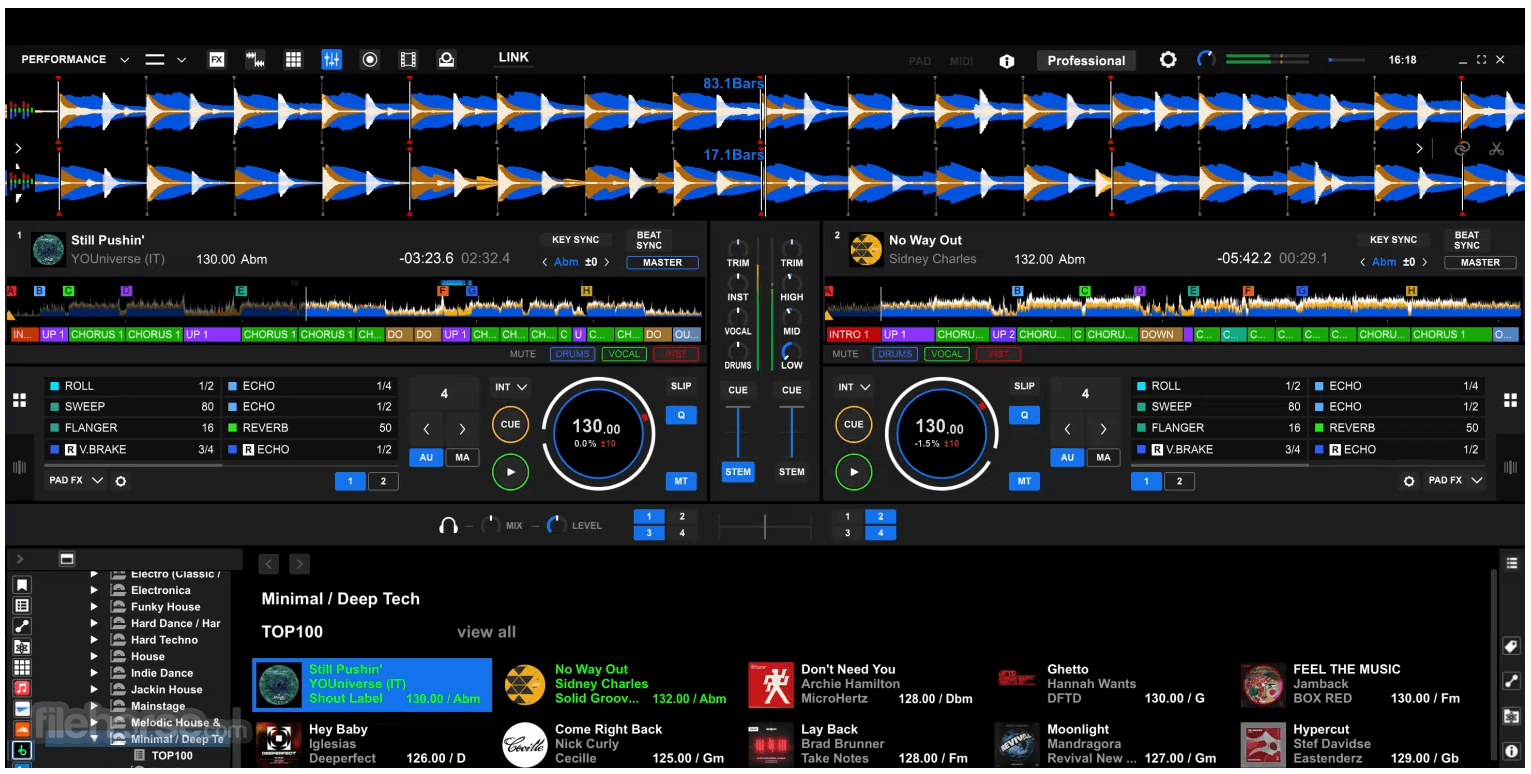1531x774 pixels.
Task: Click the scissors icon beside the waveform
Action: [1496, 149]
